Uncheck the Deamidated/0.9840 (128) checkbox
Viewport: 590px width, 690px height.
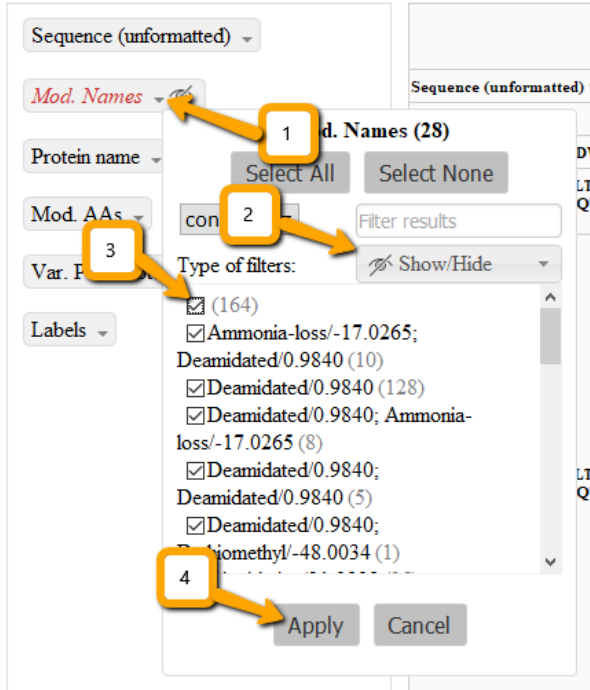[x=195, y=388]
